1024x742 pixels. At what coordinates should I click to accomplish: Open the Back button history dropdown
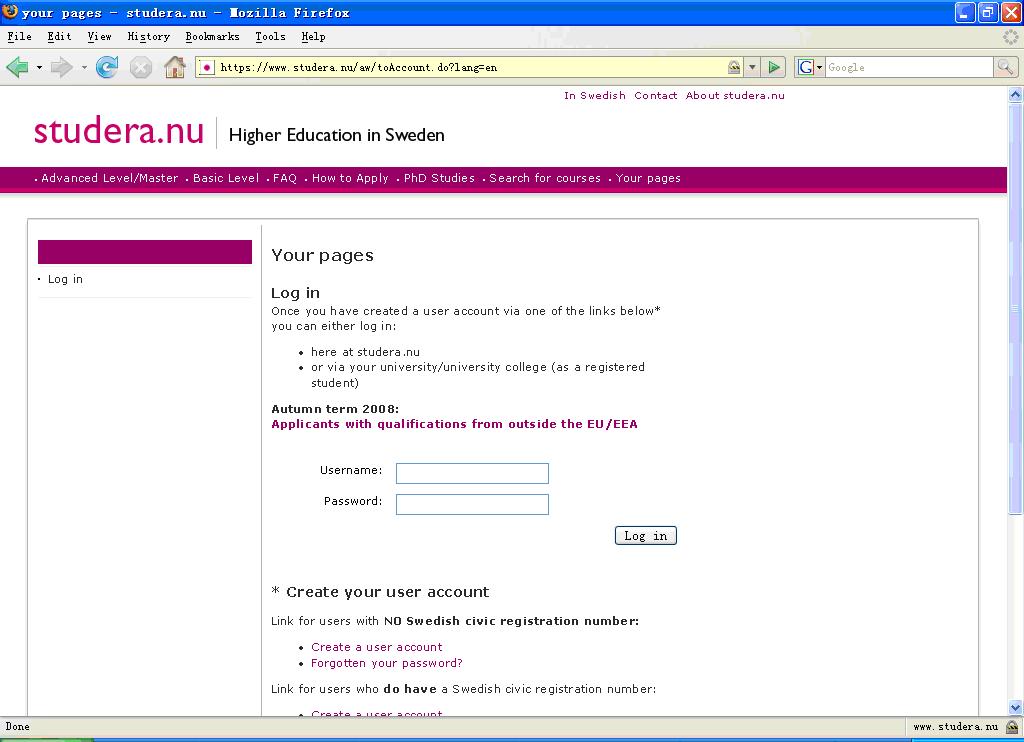tap(39, 67)
